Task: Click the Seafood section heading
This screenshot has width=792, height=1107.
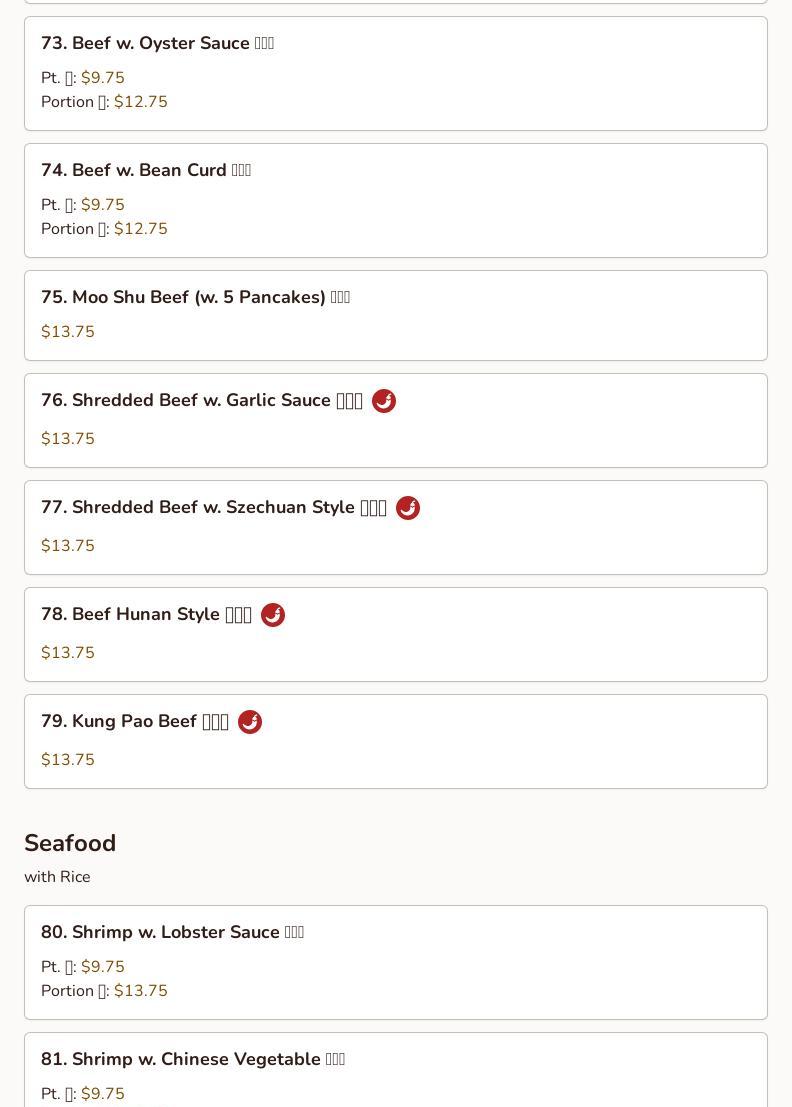Action: 70,843
